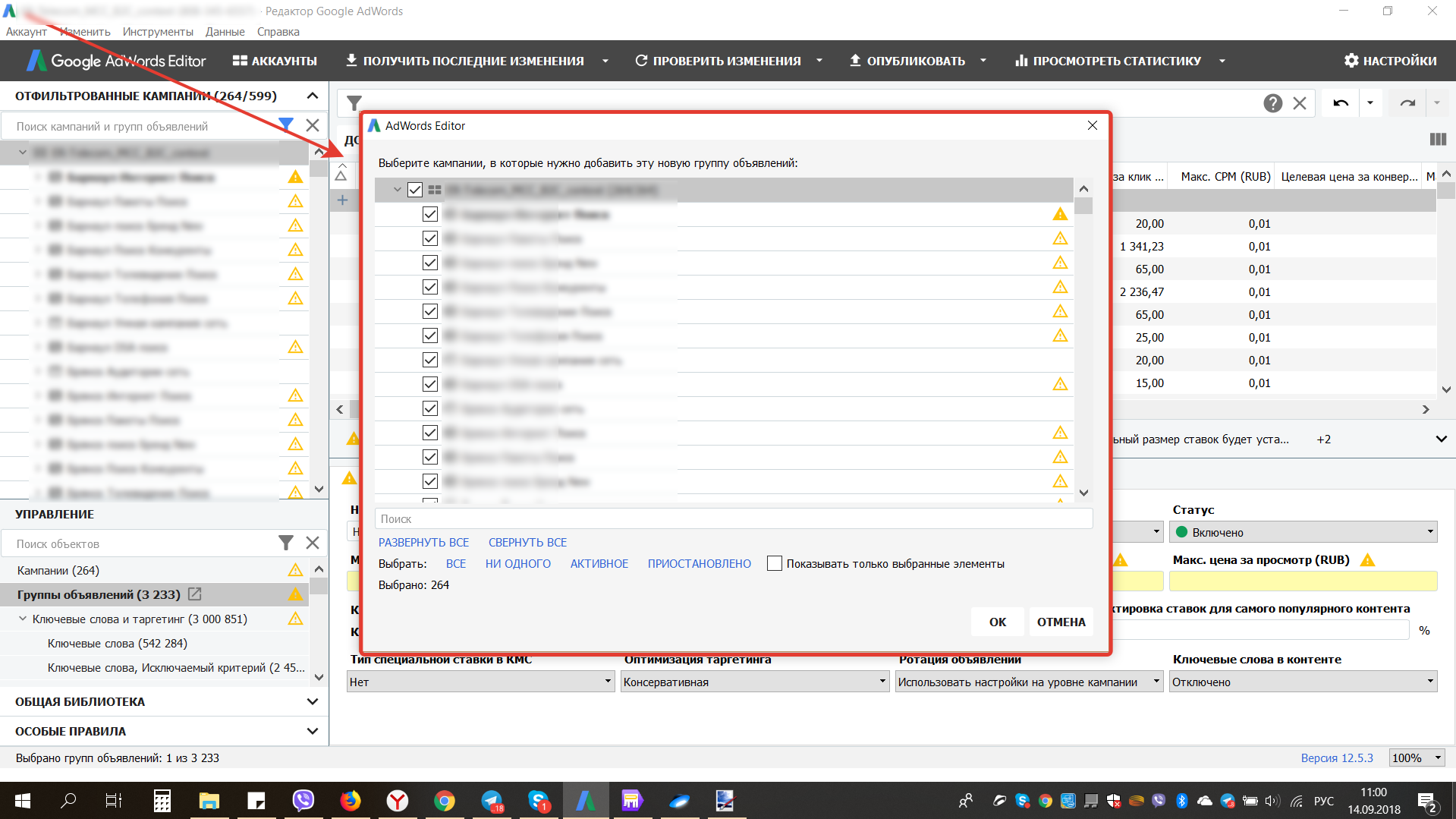1456x819 pixels.
Task: Click OK in the dialog
Action: click(x=998, y=622)
